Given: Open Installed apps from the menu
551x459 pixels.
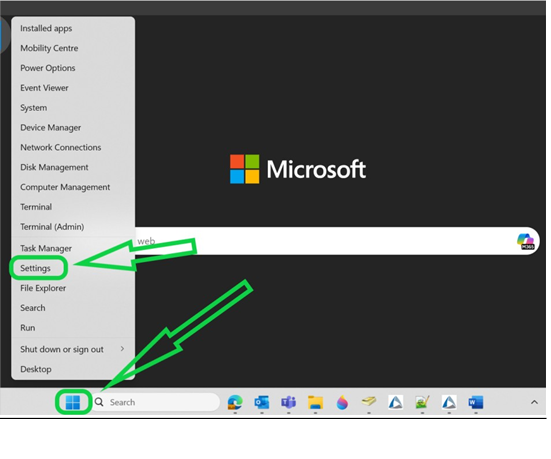Looking at the screenshot, I should point(73,28).
